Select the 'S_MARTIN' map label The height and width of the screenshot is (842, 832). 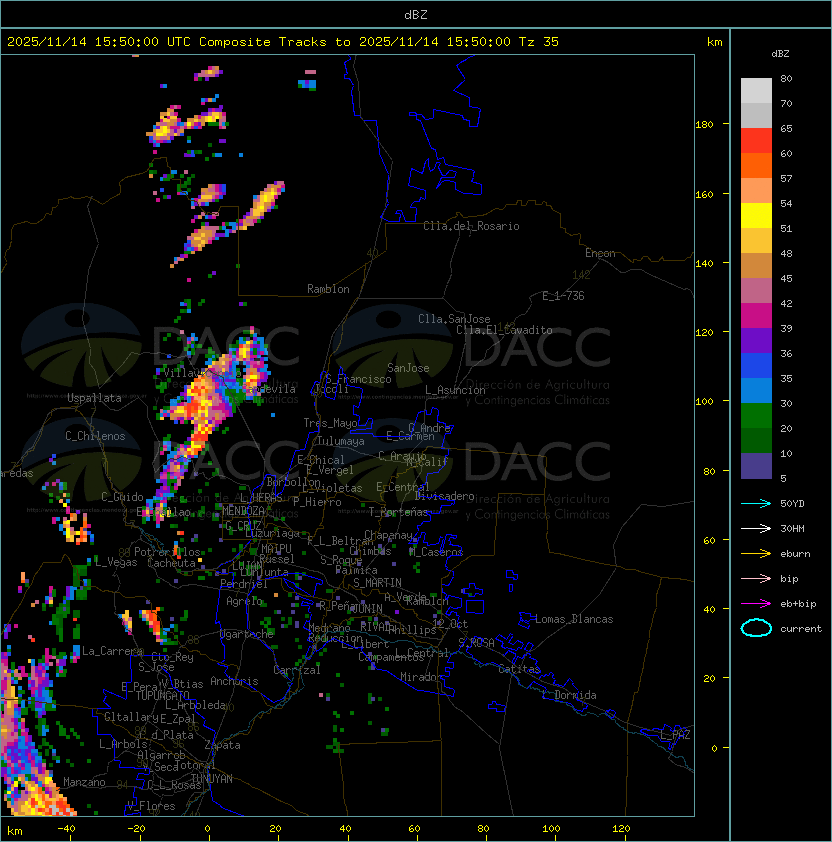[377, 582]
